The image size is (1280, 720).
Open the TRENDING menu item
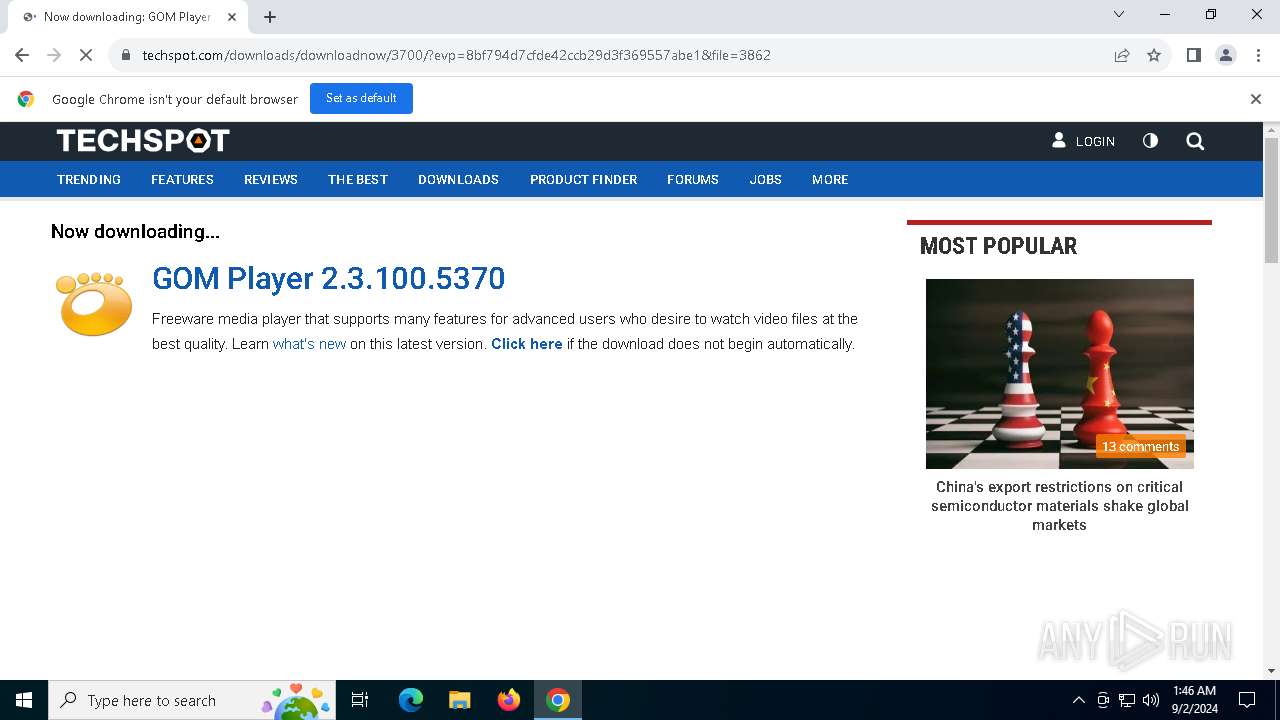point(89,180)
